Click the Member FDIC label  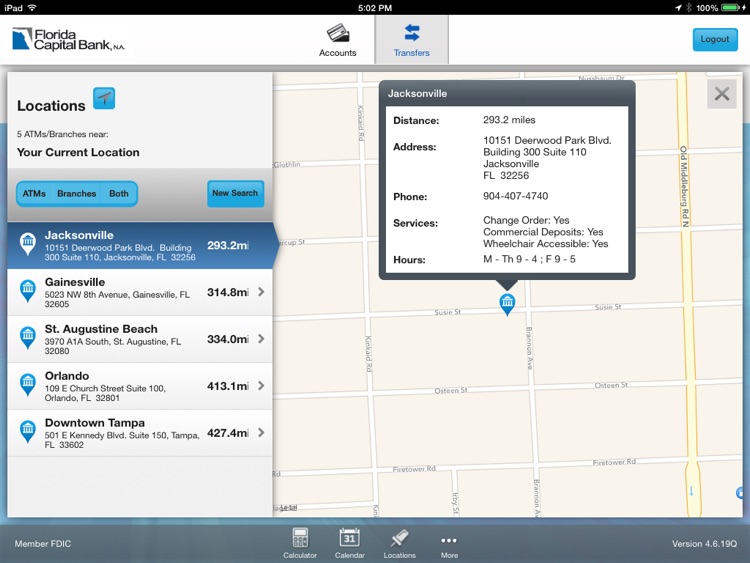(43, 543)
